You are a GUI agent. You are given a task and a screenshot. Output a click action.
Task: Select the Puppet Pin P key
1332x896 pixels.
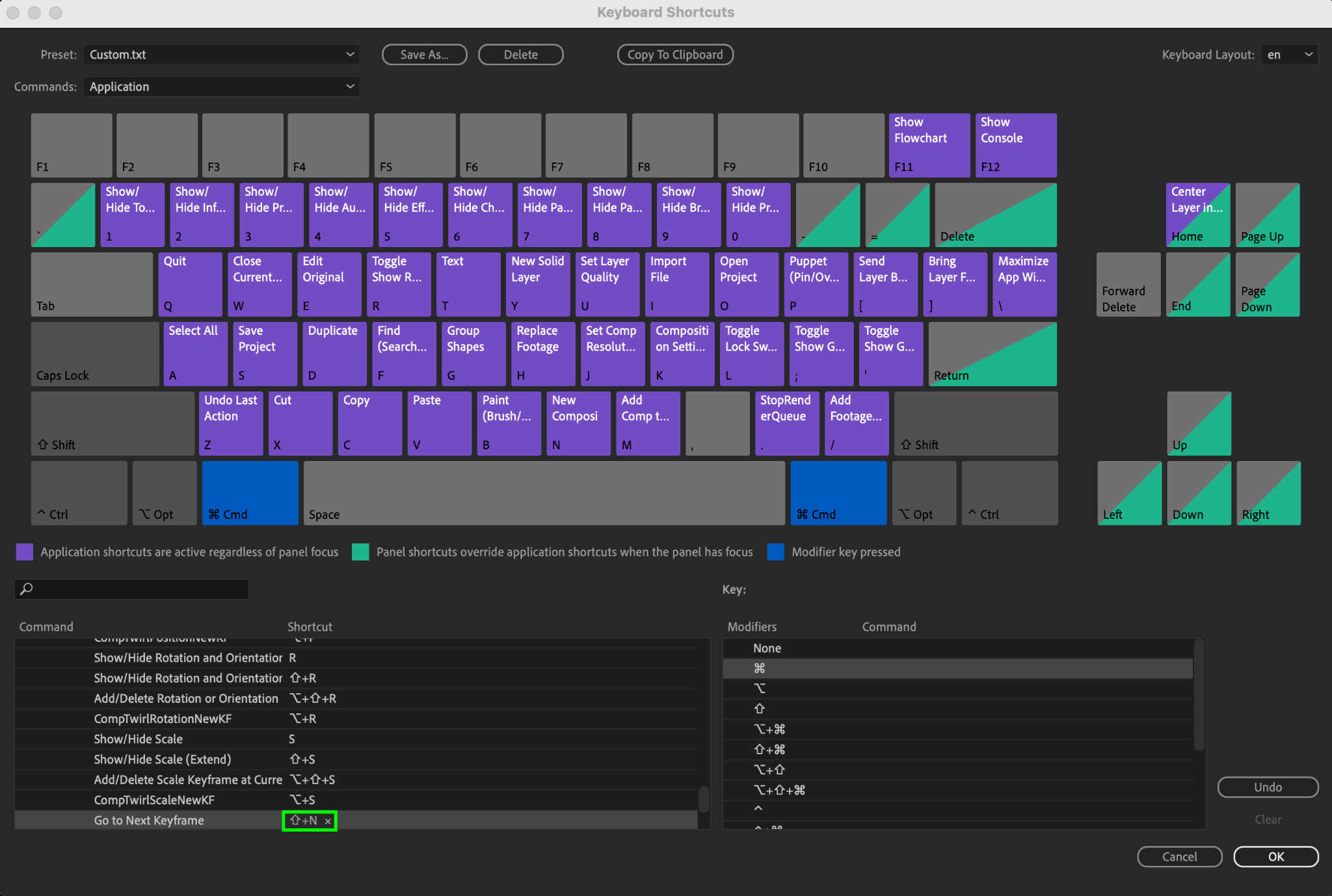tap(815, 284)
